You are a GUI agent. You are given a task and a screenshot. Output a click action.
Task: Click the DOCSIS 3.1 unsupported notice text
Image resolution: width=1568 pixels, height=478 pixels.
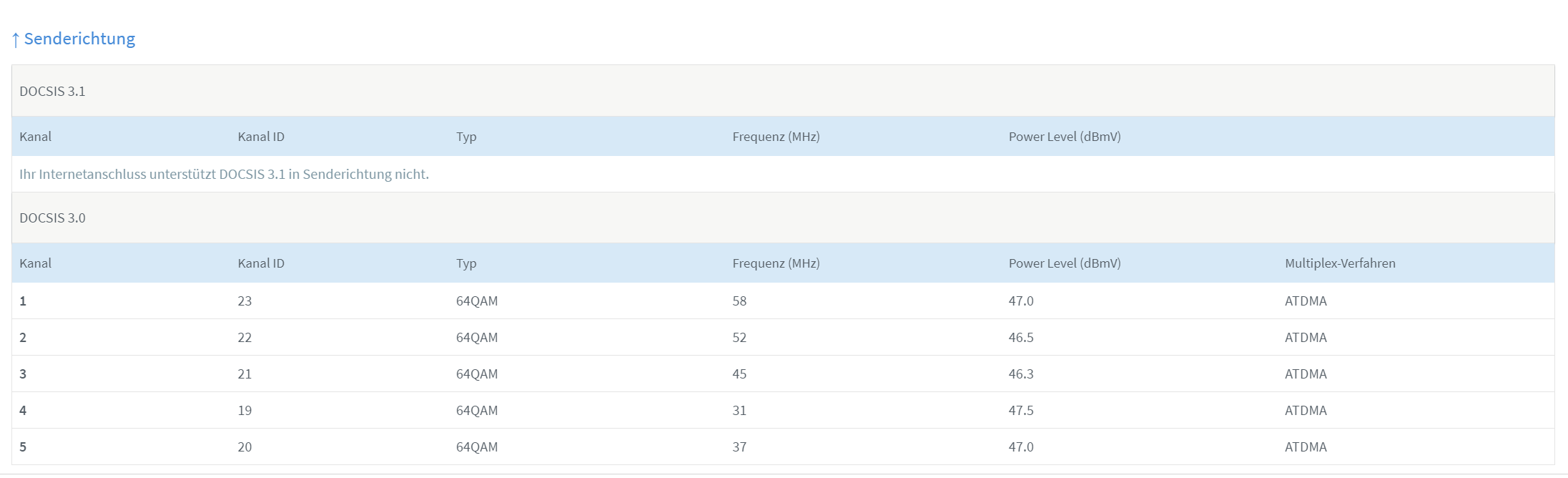[224, 175]
